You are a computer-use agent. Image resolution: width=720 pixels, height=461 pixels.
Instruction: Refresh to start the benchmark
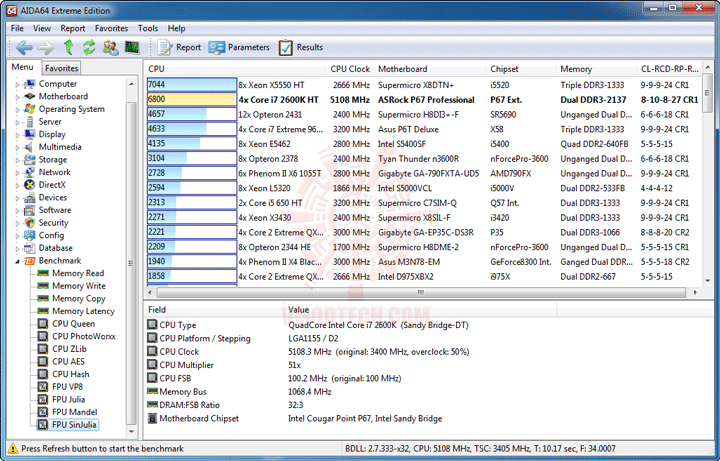click(x=89, y=47)
